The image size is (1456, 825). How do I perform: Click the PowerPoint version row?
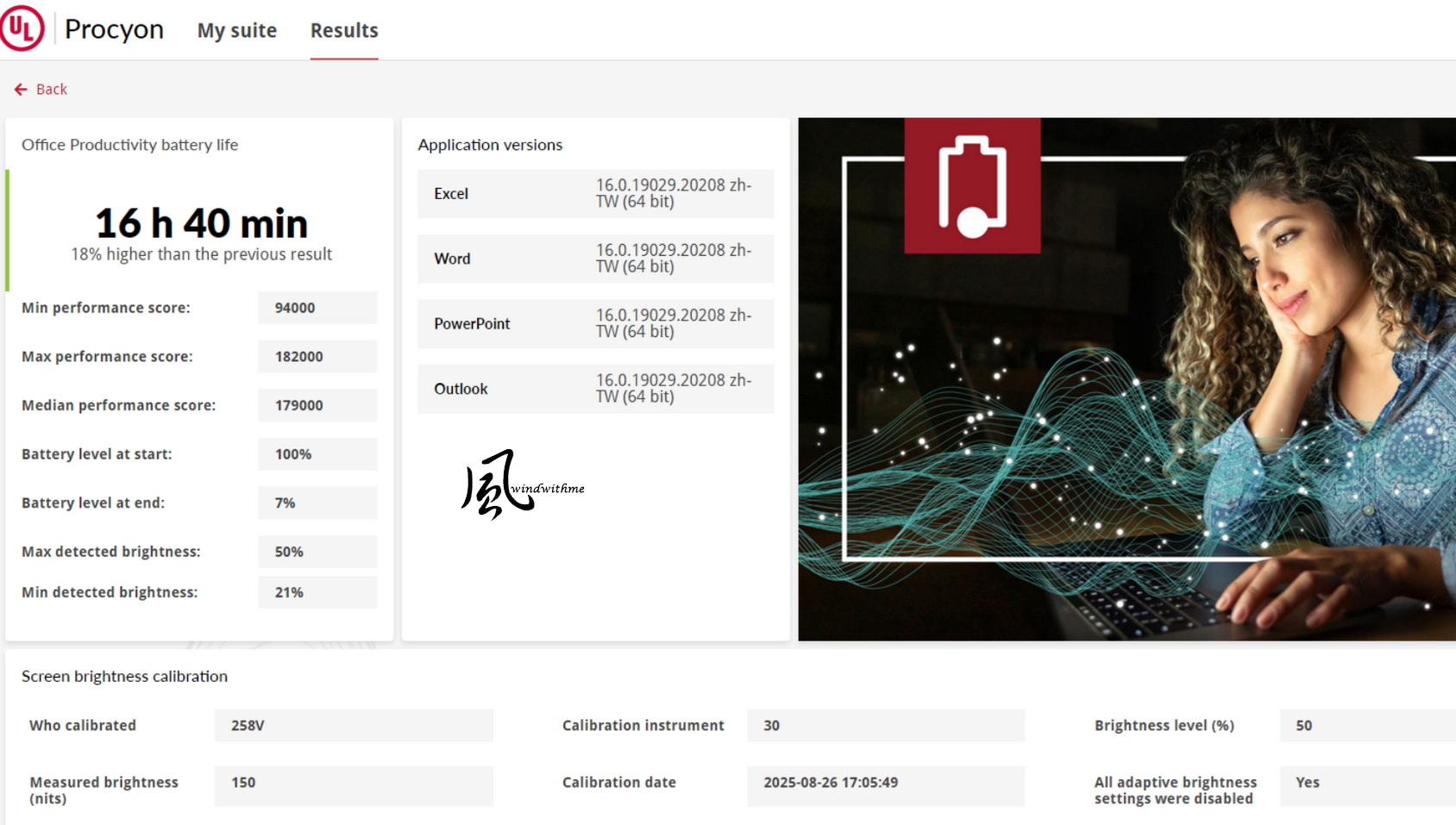coord(595,324)
